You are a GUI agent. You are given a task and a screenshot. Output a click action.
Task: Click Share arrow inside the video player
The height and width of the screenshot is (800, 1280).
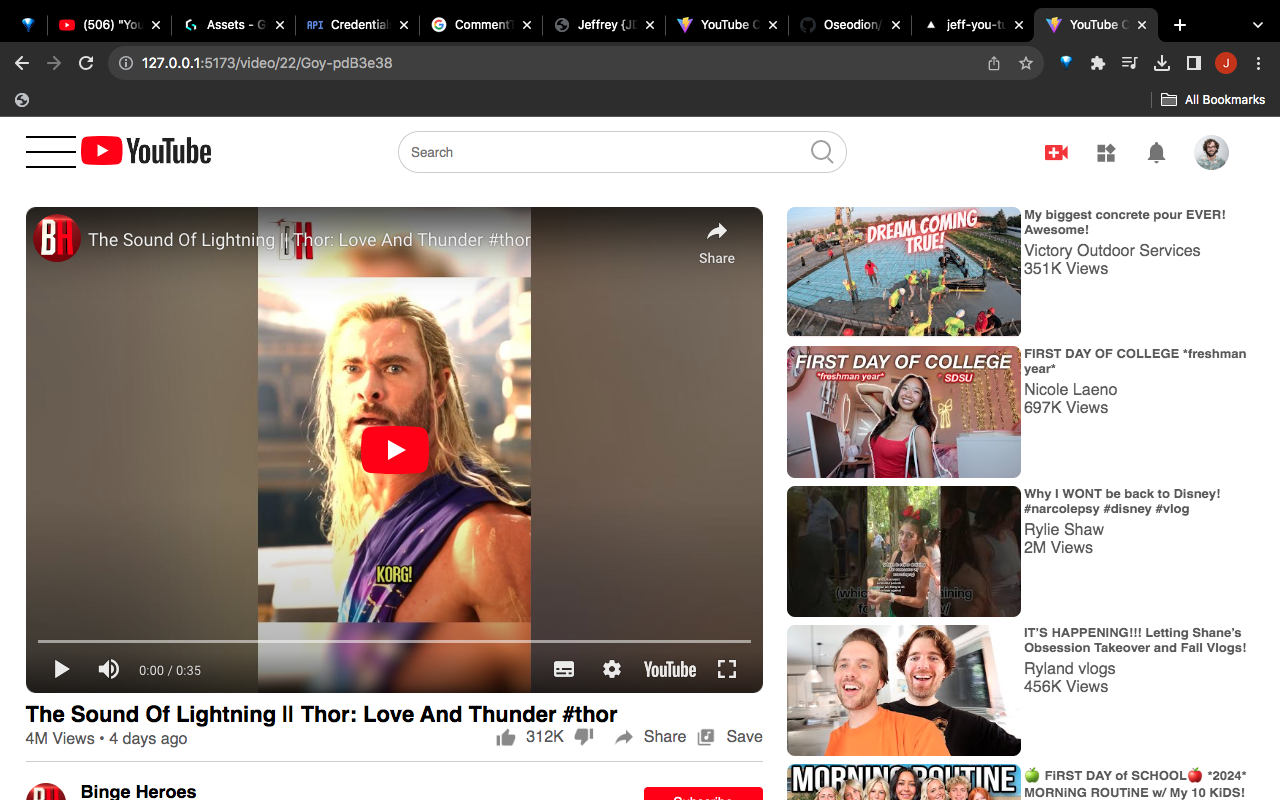click(717, 243)
